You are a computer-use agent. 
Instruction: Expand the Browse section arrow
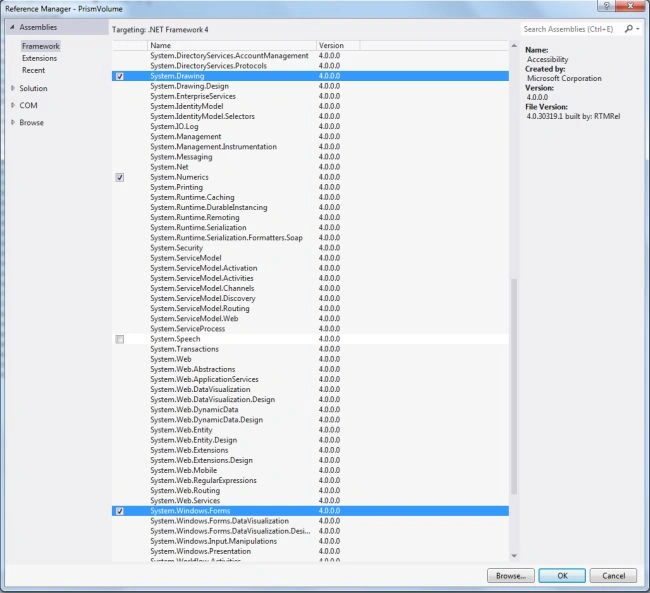12,122
